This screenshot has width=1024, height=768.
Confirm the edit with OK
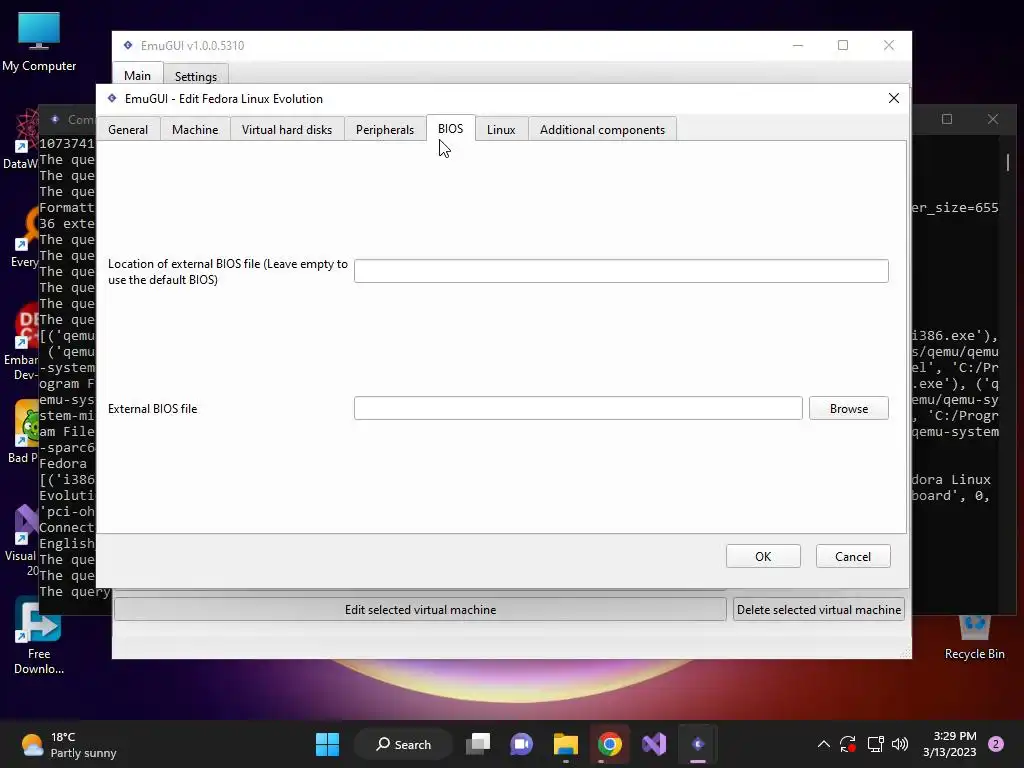763,556
